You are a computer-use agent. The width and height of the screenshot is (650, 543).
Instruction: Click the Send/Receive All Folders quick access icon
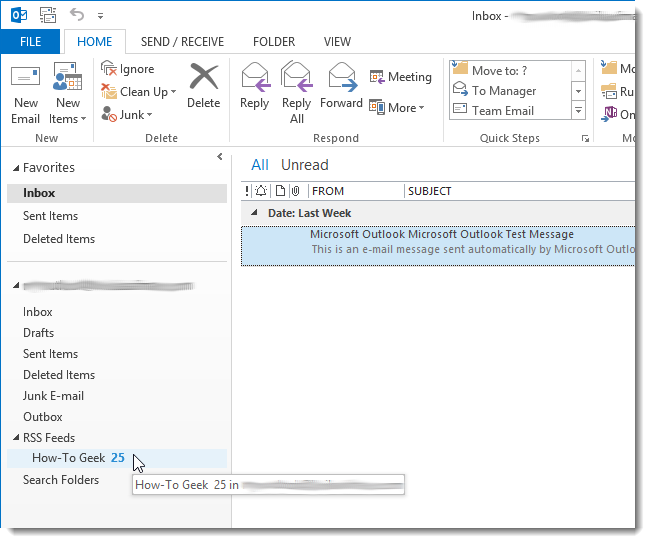click(48, 15)
